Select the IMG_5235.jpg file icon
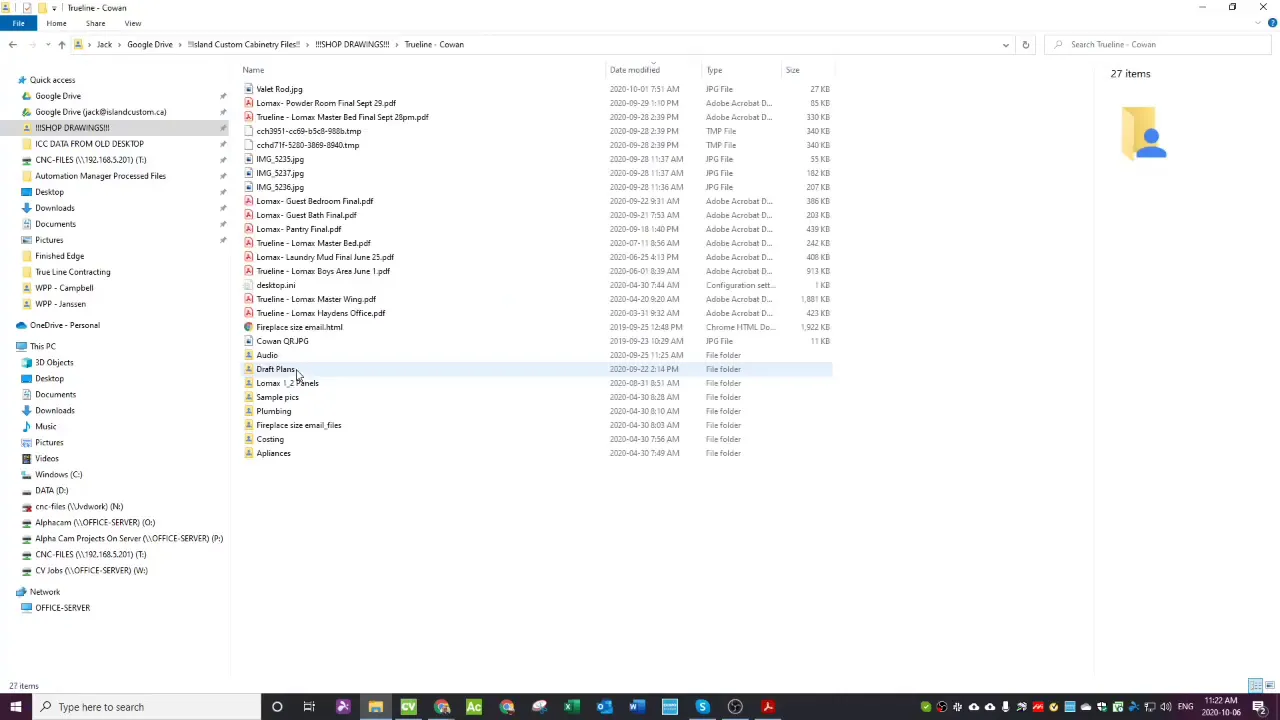 (249, 159)
